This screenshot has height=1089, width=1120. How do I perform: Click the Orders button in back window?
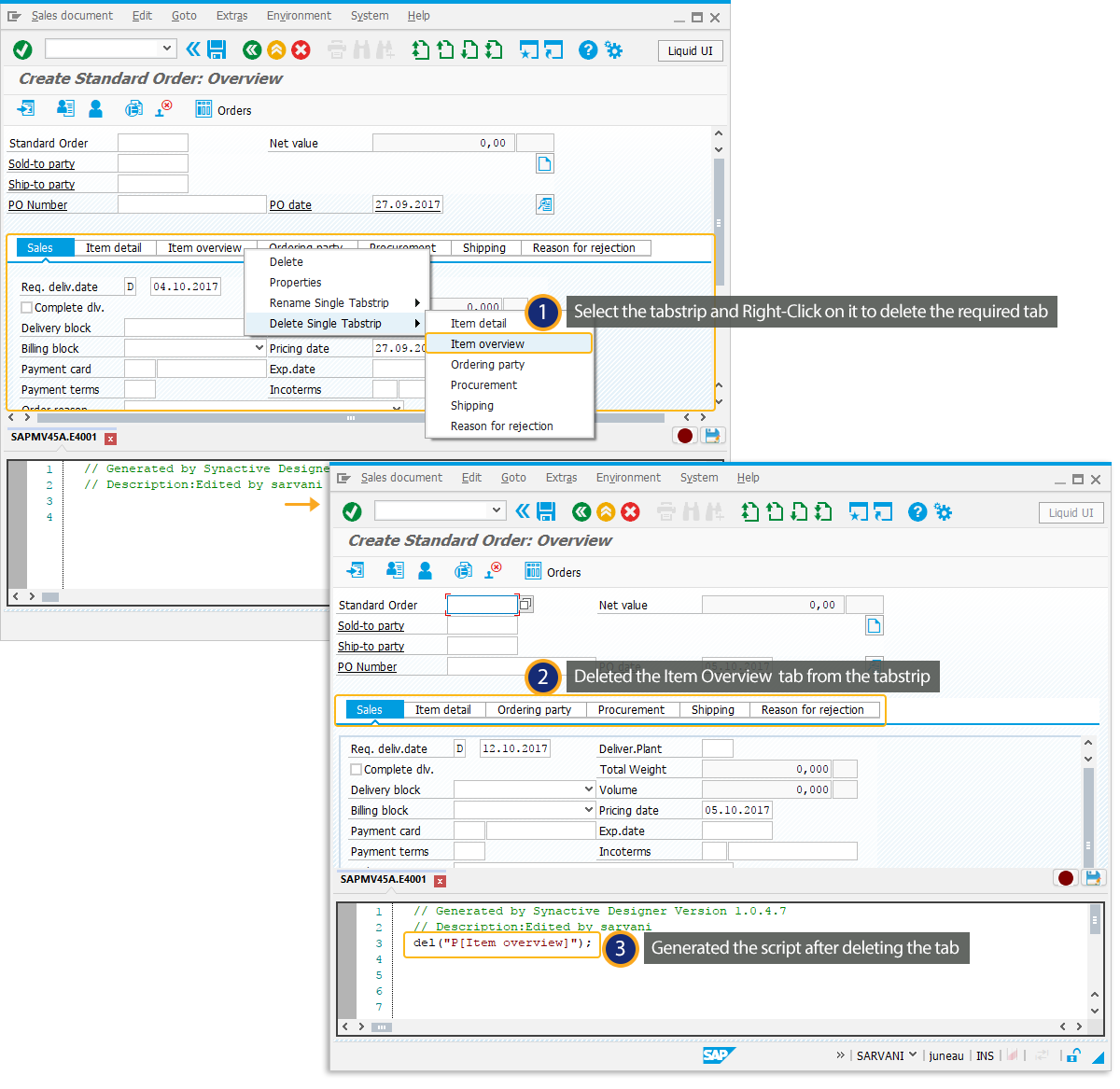click(224, 110)
